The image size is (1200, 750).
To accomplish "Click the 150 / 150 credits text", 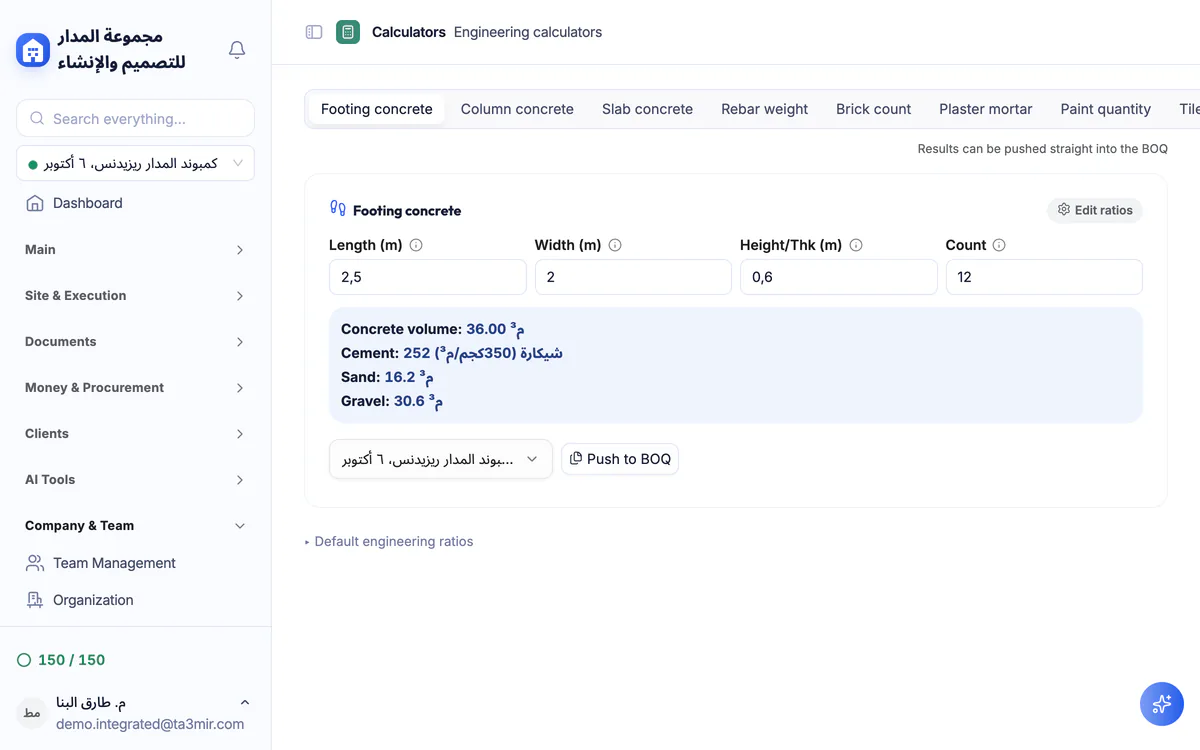I will tap(71, 660).
